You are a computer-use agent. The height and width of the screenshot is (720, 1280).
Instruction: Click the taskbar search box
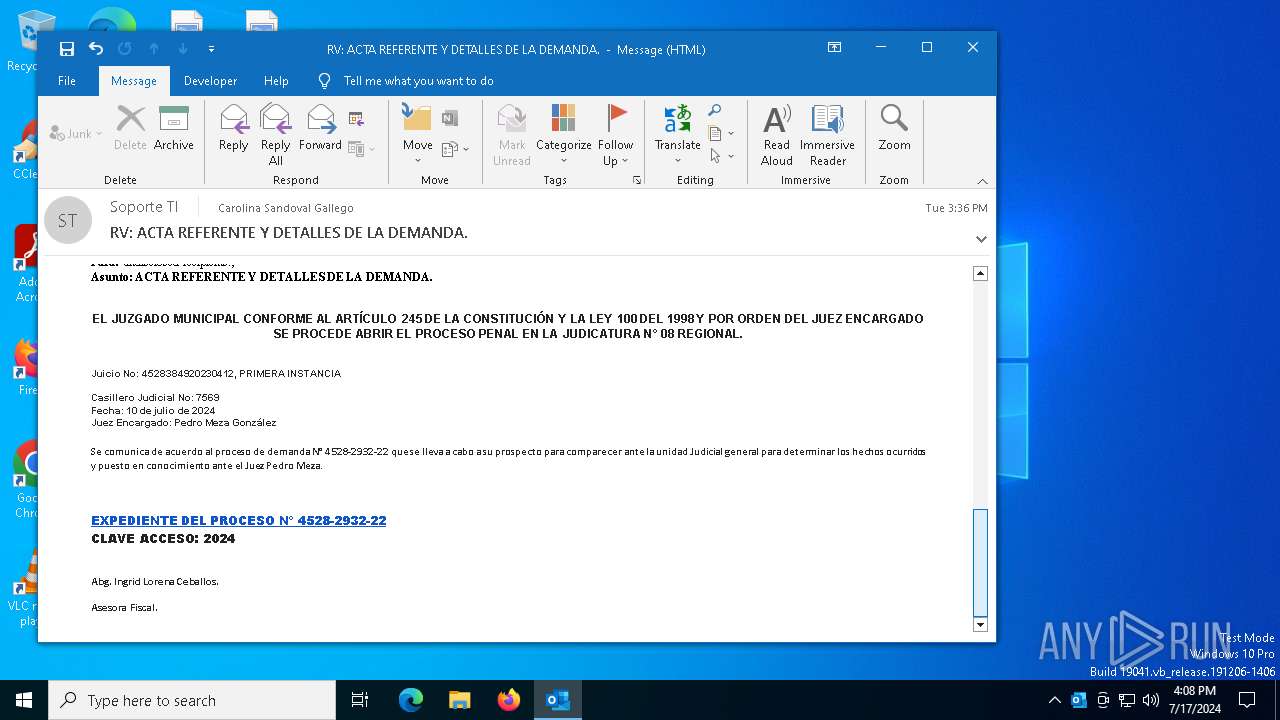pos(192,700)
